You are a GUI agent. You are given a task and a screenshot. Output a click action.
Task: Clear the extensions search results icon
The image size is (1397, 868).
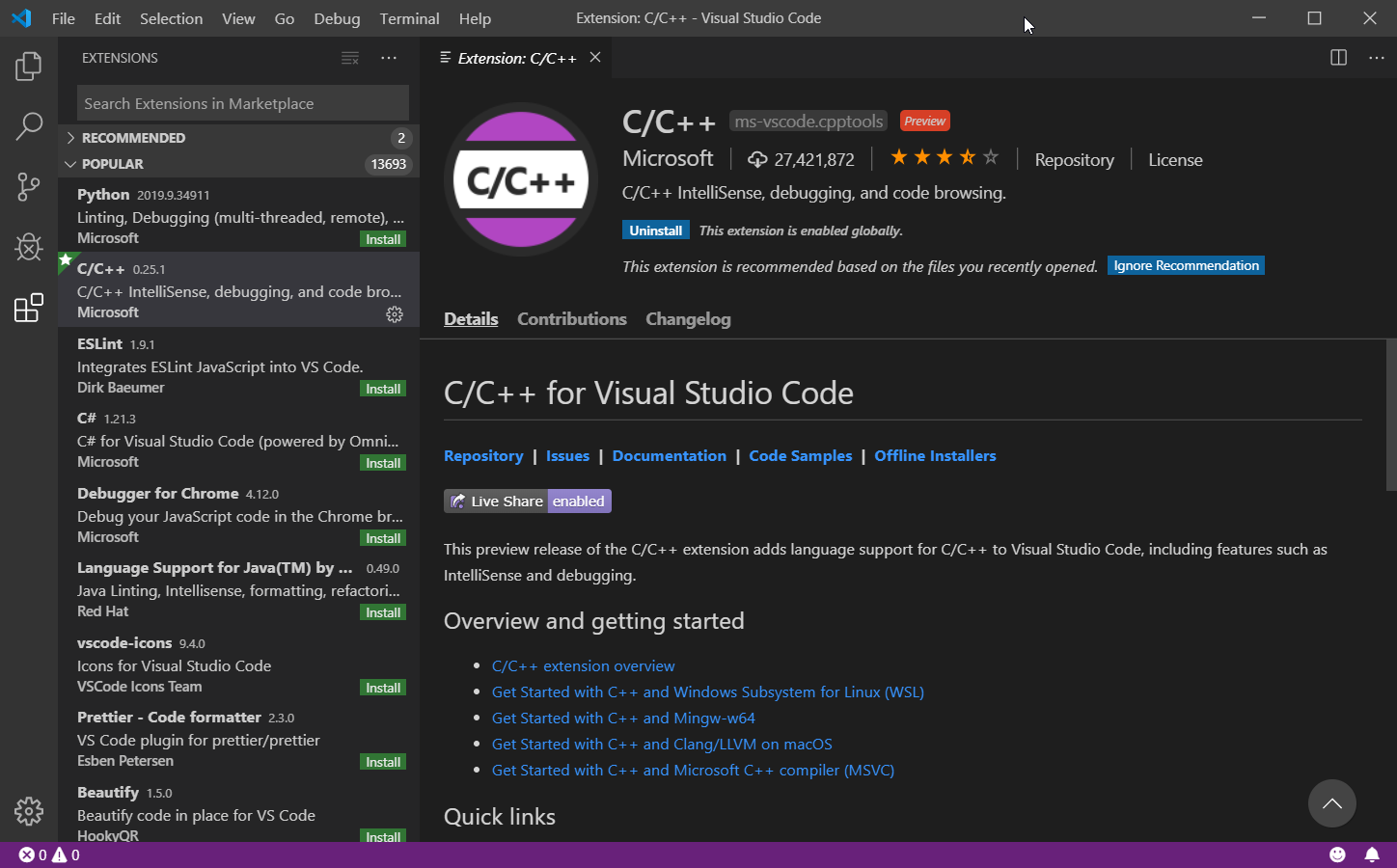[x=350, y=59]
